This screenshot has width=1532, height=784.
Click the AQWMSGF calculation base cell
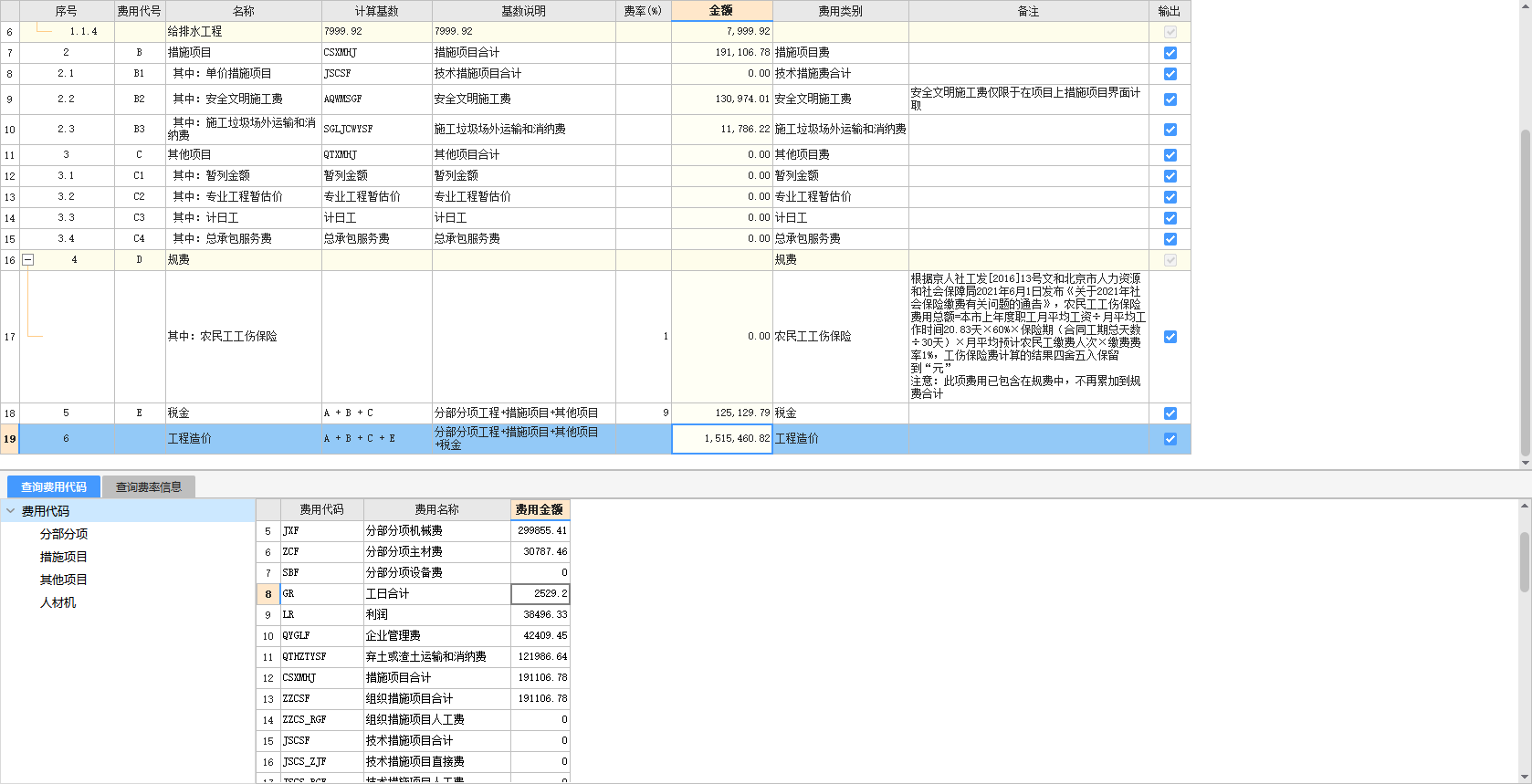pyautogui.click(x=377, y=99)
